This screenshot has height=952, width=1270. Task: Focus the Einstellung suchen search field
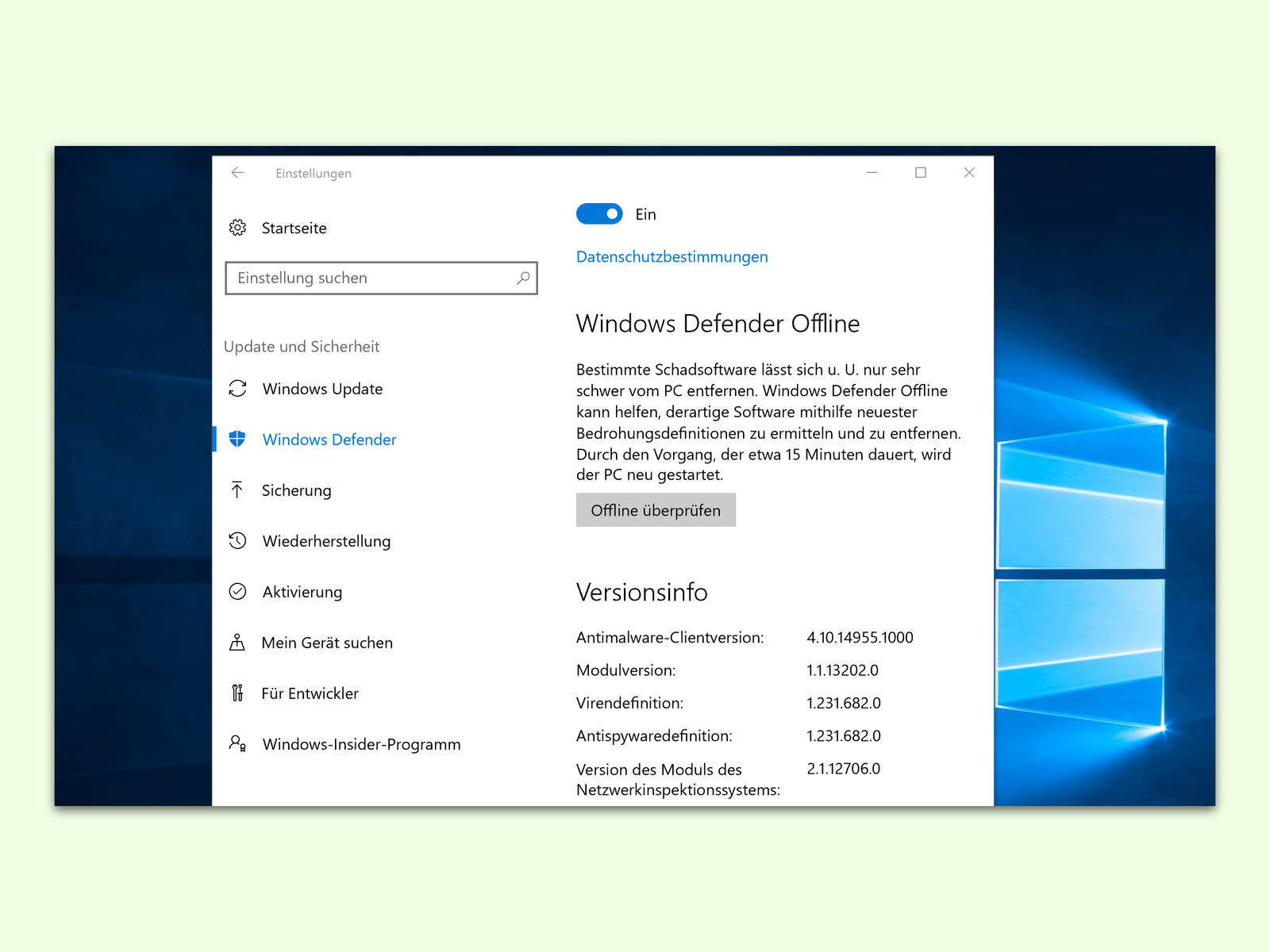(381, 278)
